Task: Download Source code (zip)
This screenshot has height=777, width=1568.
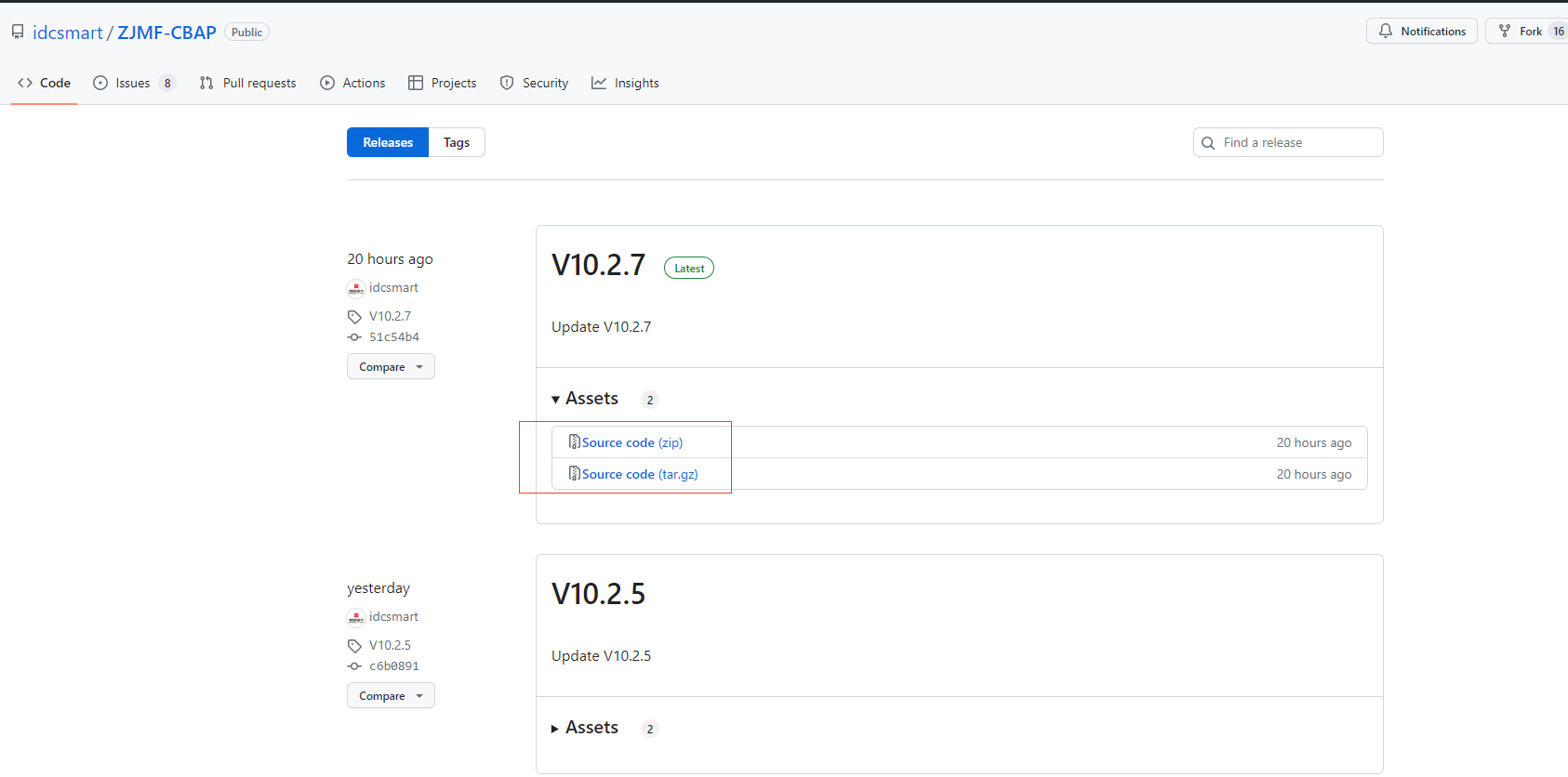Action: pos(632,442)
